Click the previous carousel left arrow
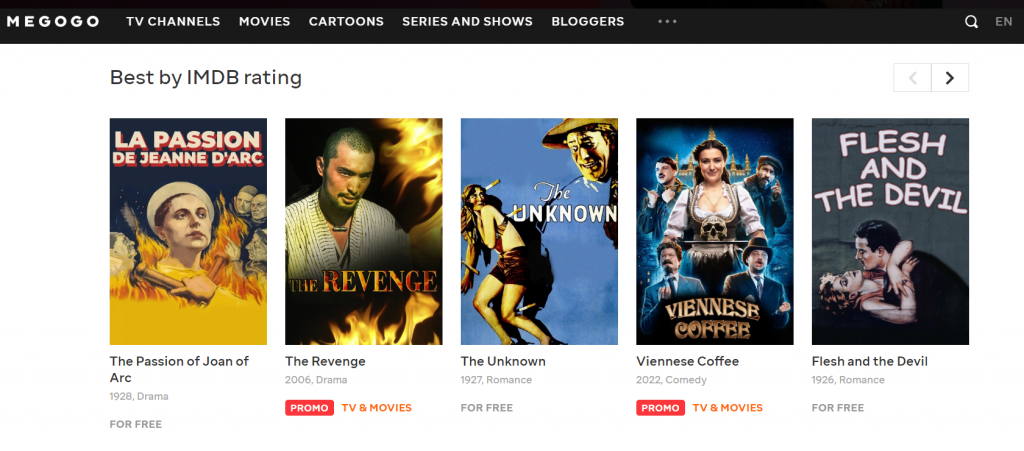 point(912,78)
